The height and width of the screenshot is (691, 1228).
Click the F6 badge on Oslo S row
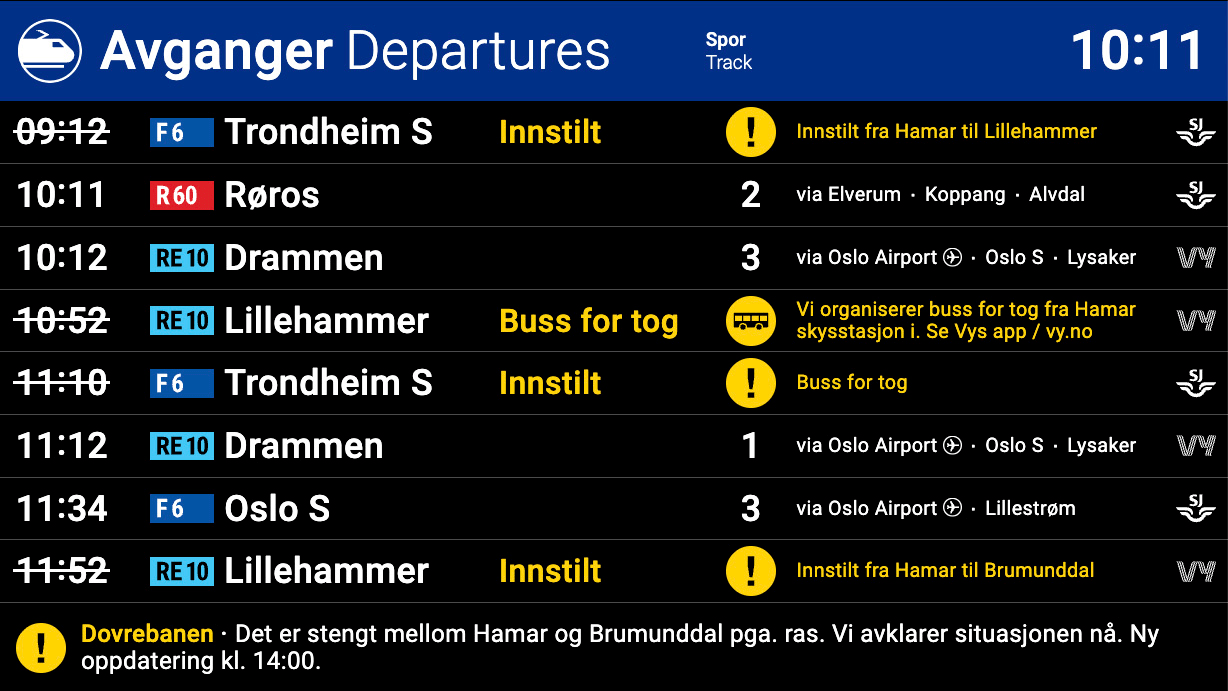[x=181, y=509]
